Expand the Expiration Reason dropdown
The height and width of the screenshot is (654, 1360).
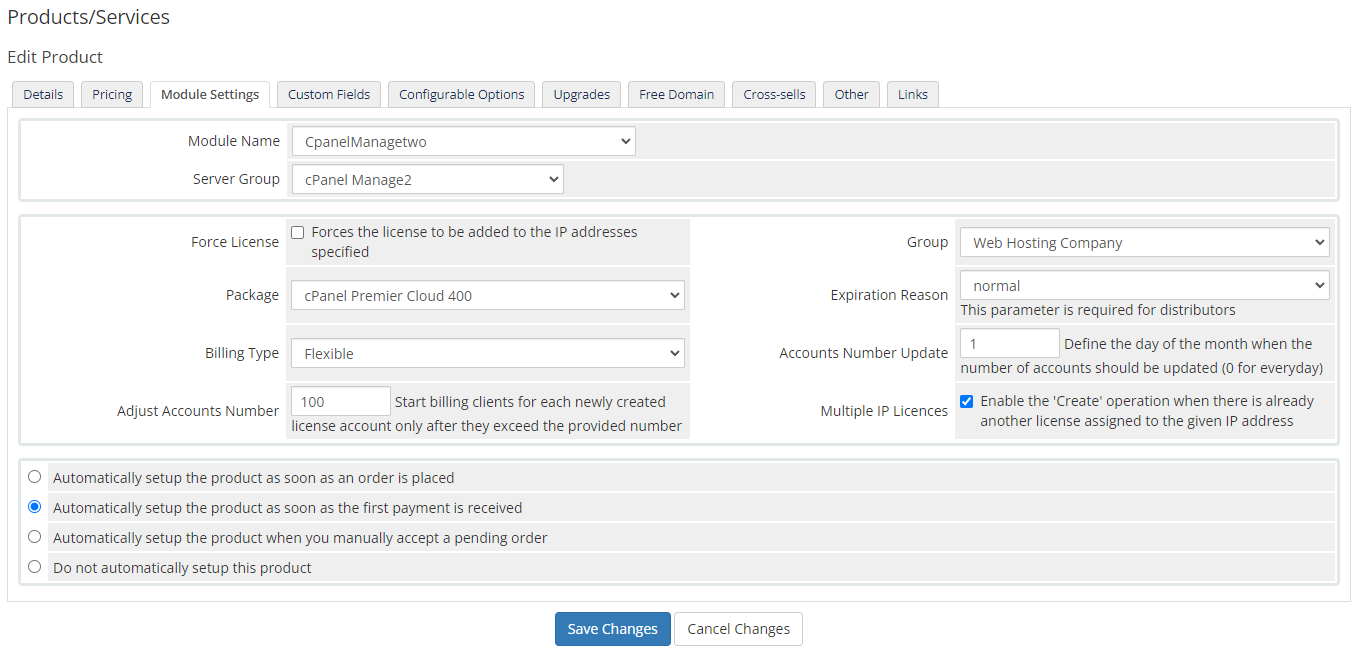click(x=1144, y=286)
